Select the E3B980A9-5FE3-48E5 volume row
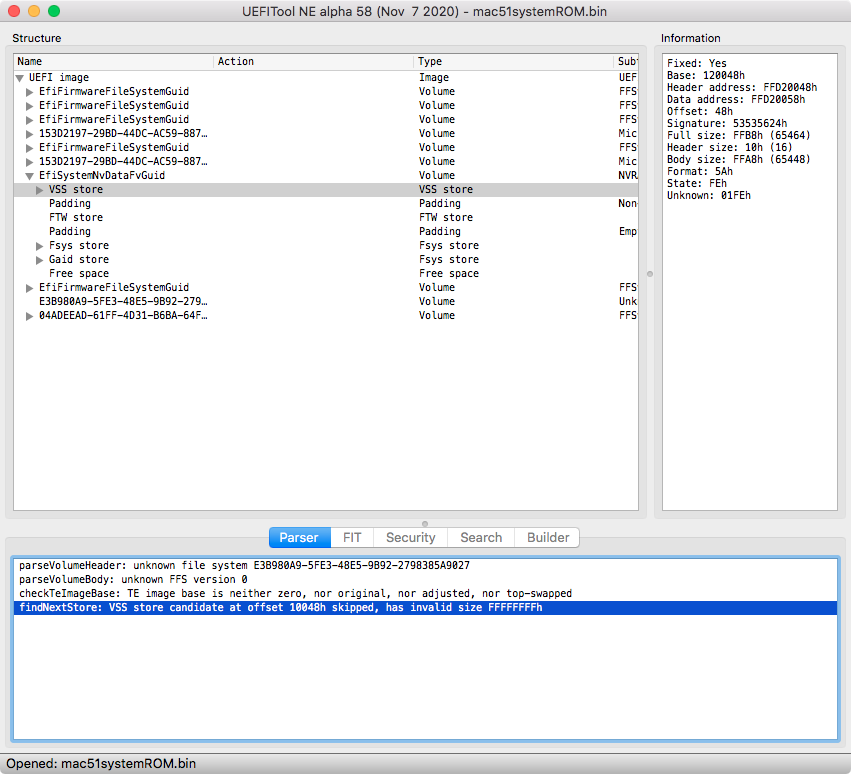The width and height of the screenshot is (851, 774). coord(326,302)
